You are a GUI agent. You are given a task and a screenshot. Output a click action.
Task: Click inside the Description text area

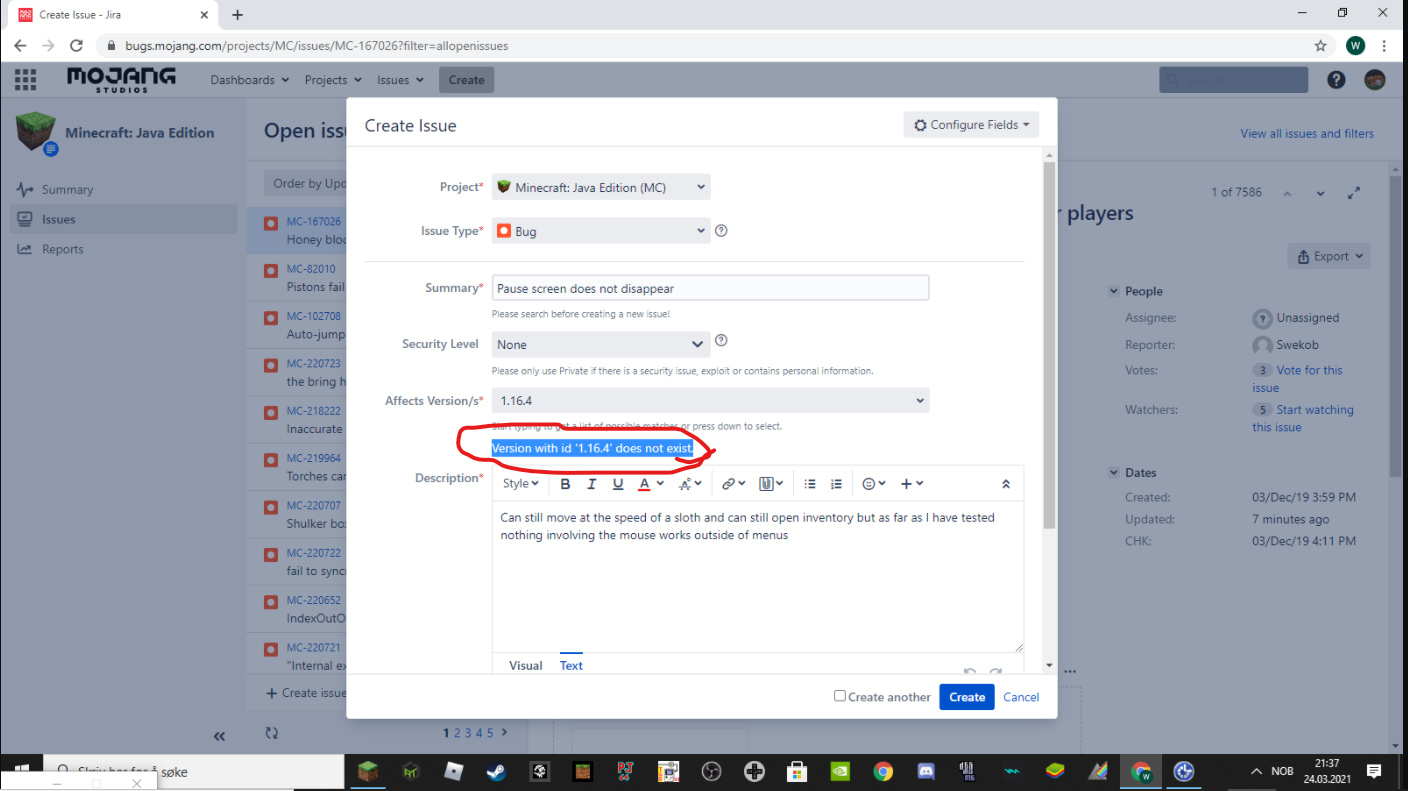click(757, 577)
